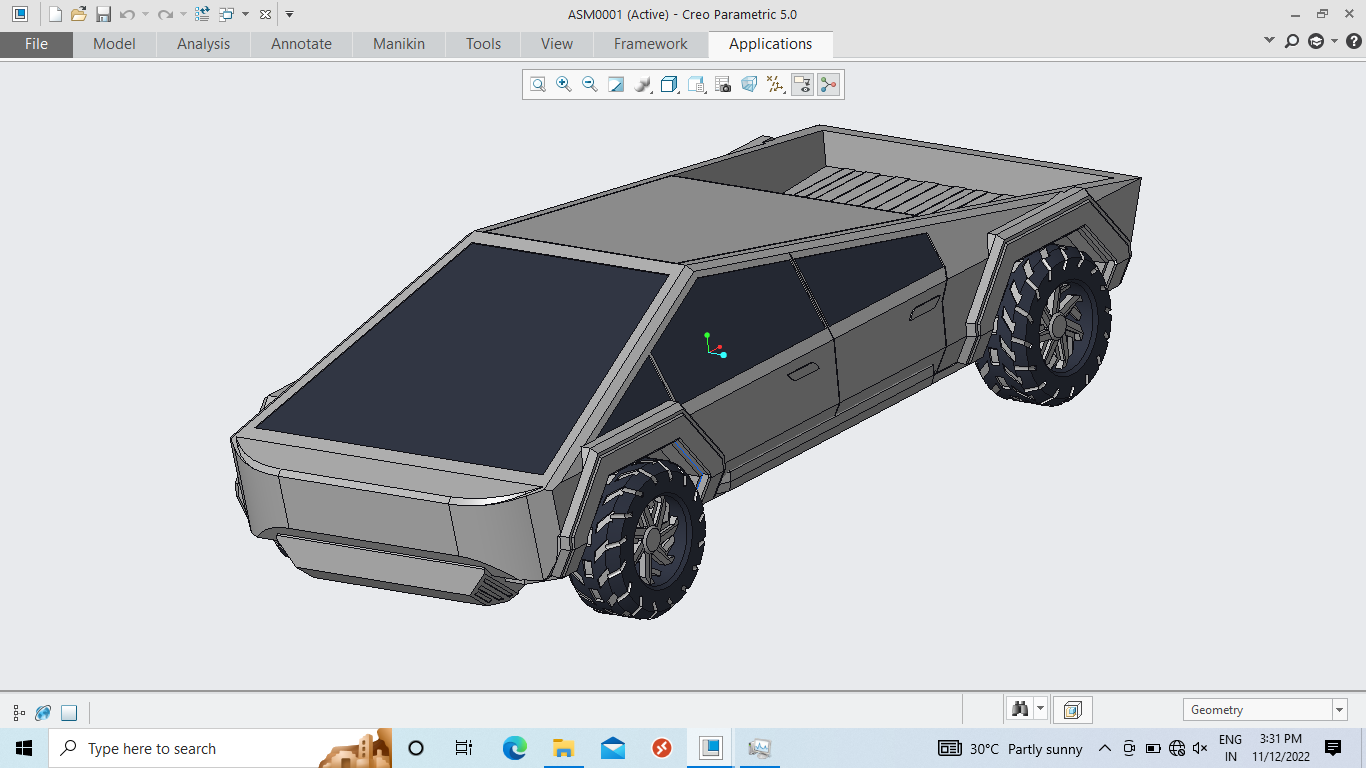Click the Find binoculars icon
Viewport: 1366px width, 768px height.
(1020, 709)
